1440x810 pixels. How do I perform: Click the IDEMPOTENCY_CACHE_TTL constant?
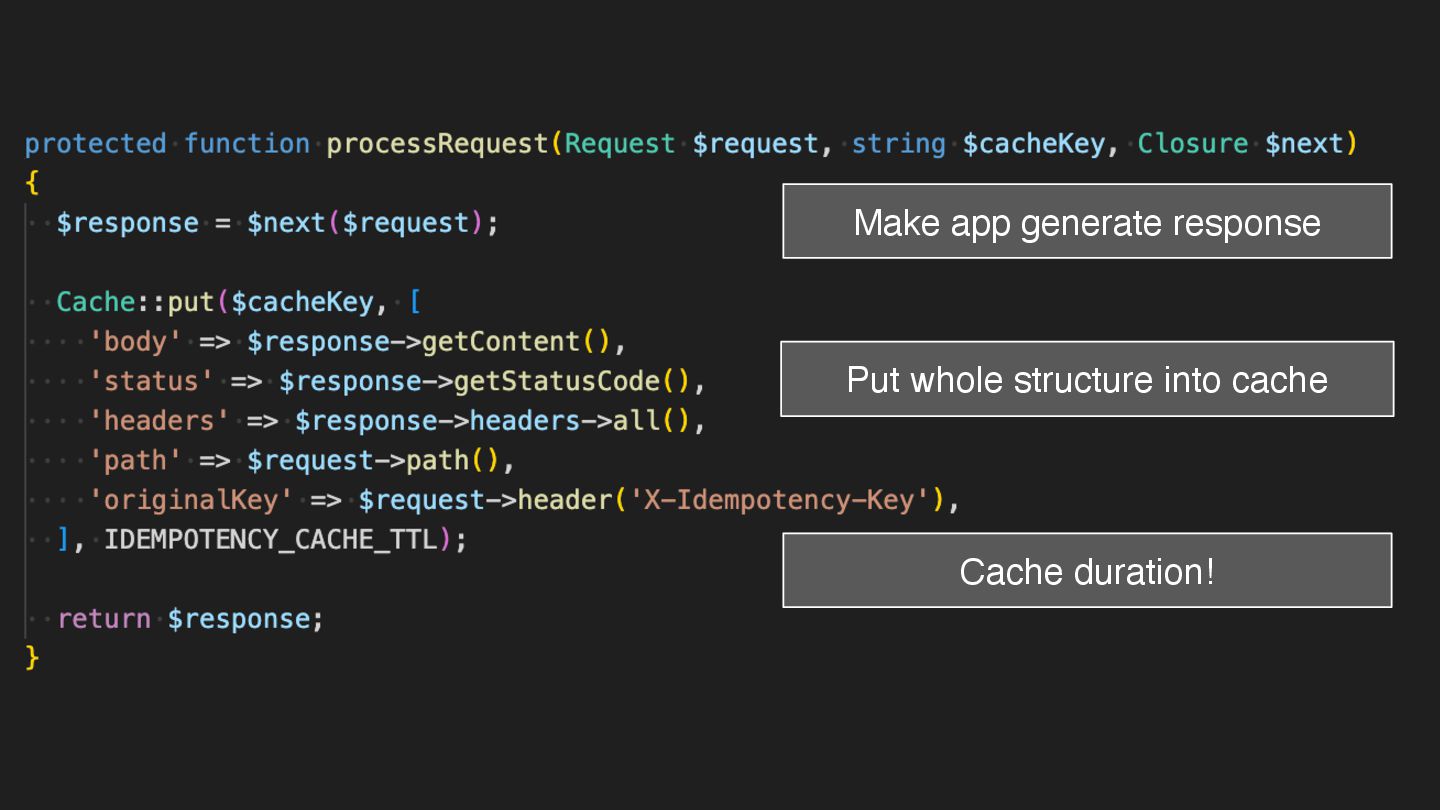(271, 540)
